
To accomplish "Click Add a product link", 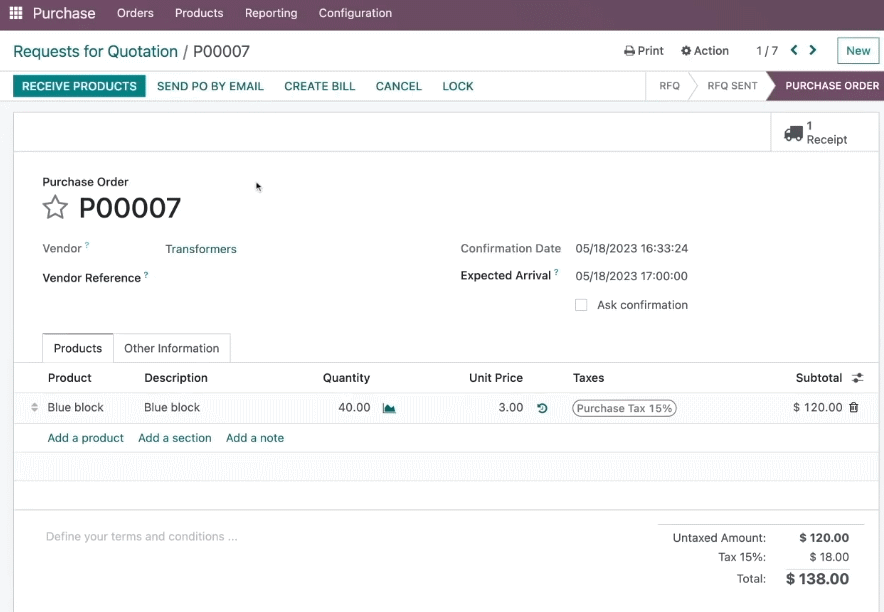I will (x=86, y=438).
